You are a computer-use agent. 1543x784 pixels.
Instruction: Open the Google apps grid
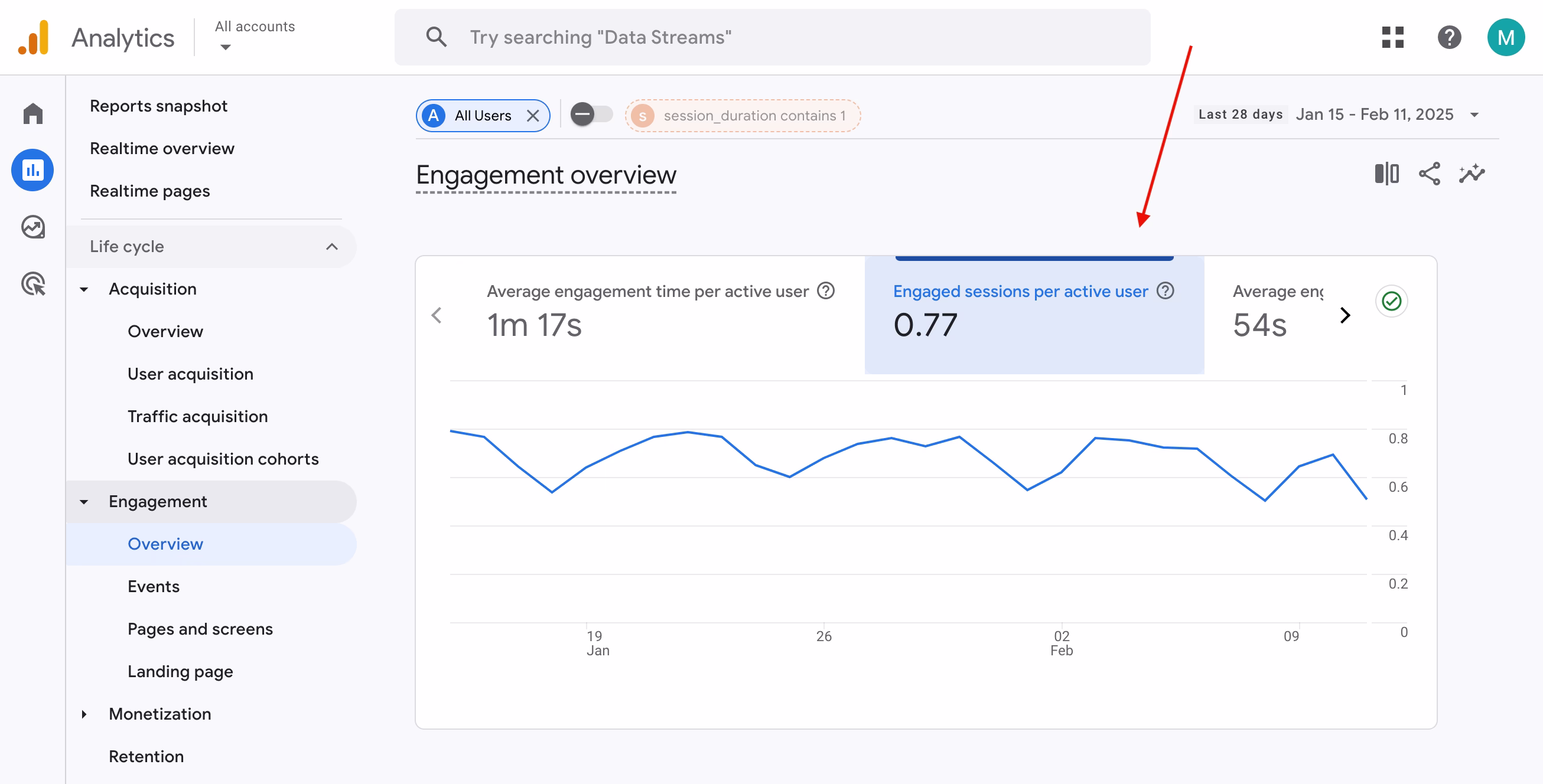tap(1392, 37)
